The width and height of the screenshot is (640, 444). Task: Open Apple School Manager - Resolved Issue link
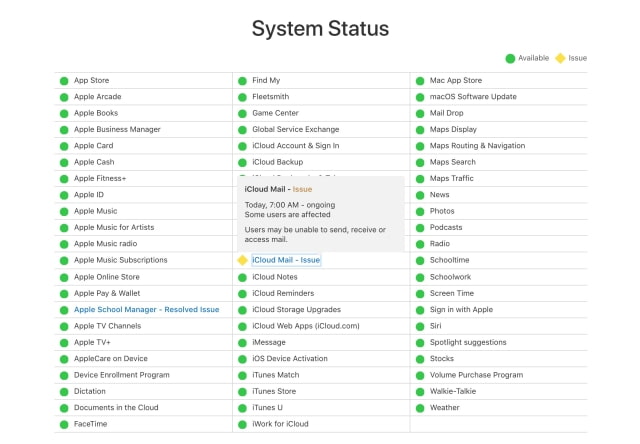pos(147,309)
